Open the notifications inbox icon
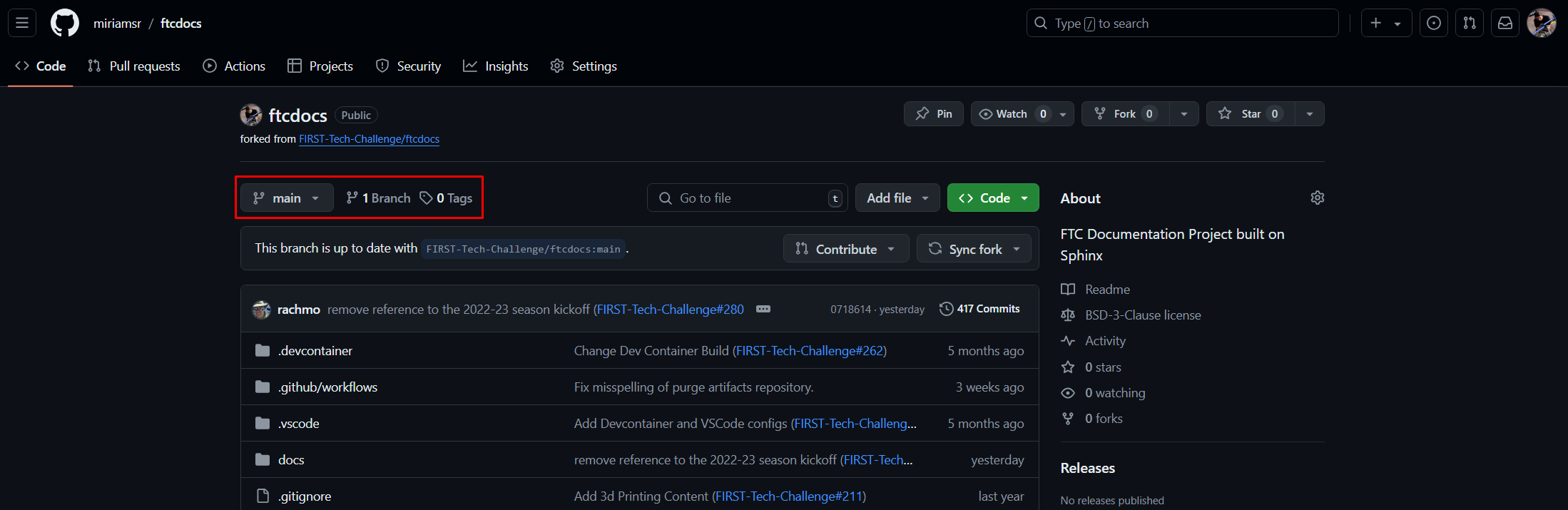 (x=1505, y=23)
